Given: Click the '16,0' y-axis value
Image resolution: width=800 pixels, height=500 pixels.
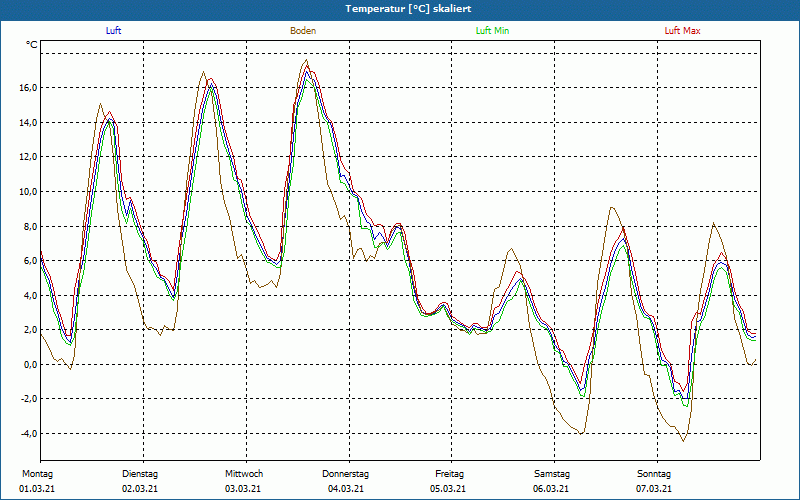Looking at the screenshot, I should click(x=29, y=88).
